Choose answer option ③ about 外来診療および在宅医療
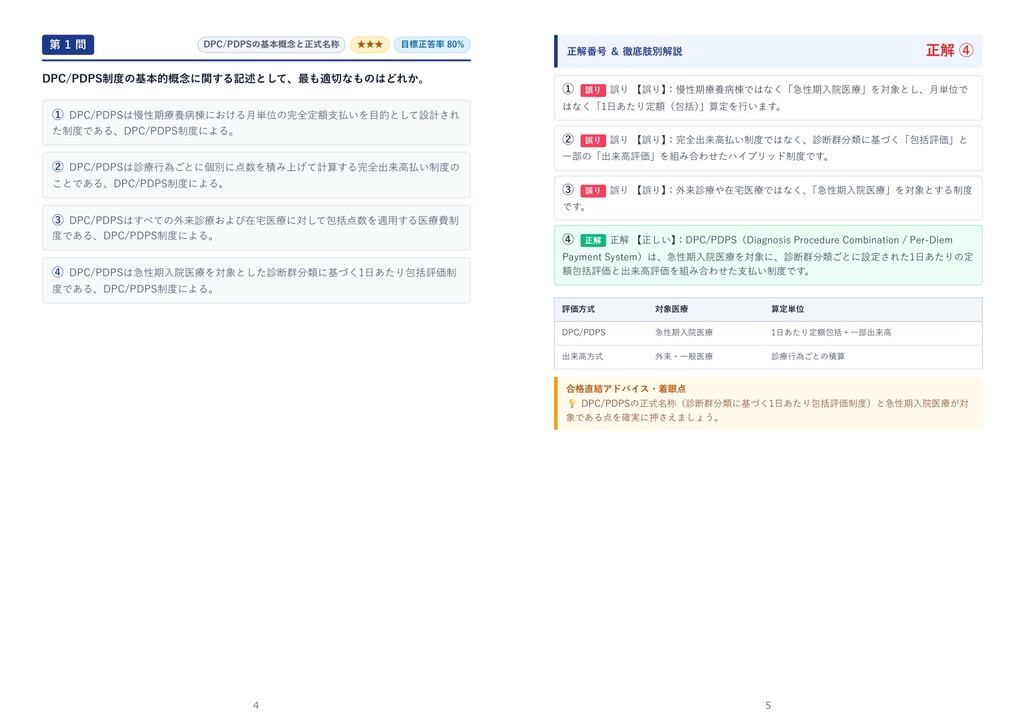 pyautogui.click(x=256, y=228)
